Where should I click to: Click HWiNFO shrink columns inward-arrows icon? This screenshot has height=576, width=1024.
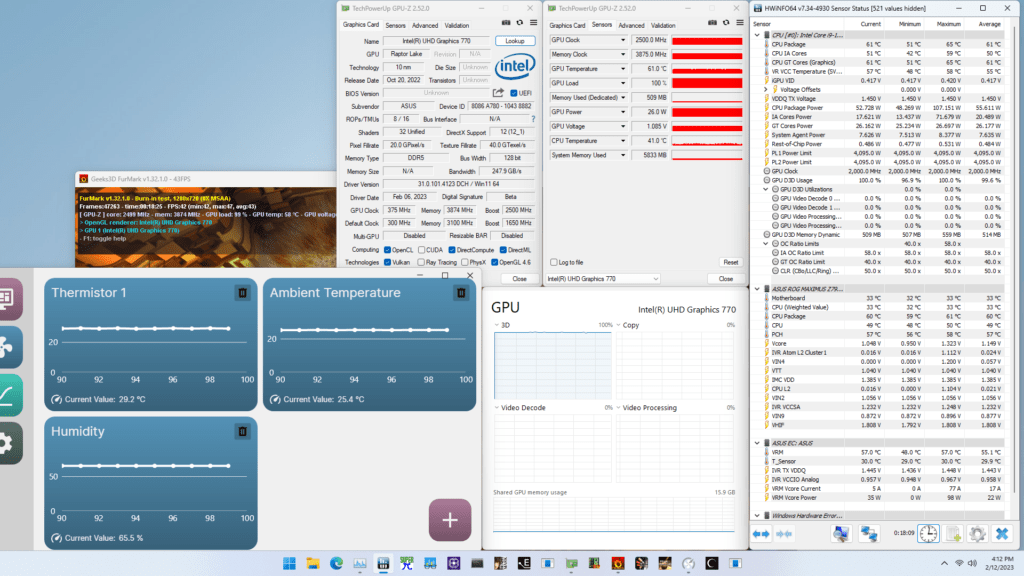[x=784, y=534]
